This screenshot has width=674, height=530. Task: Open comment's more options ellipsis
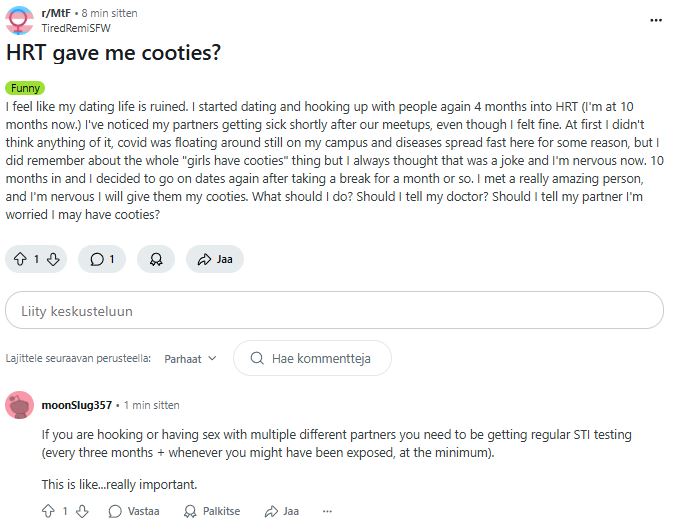[x=327, y=511]
